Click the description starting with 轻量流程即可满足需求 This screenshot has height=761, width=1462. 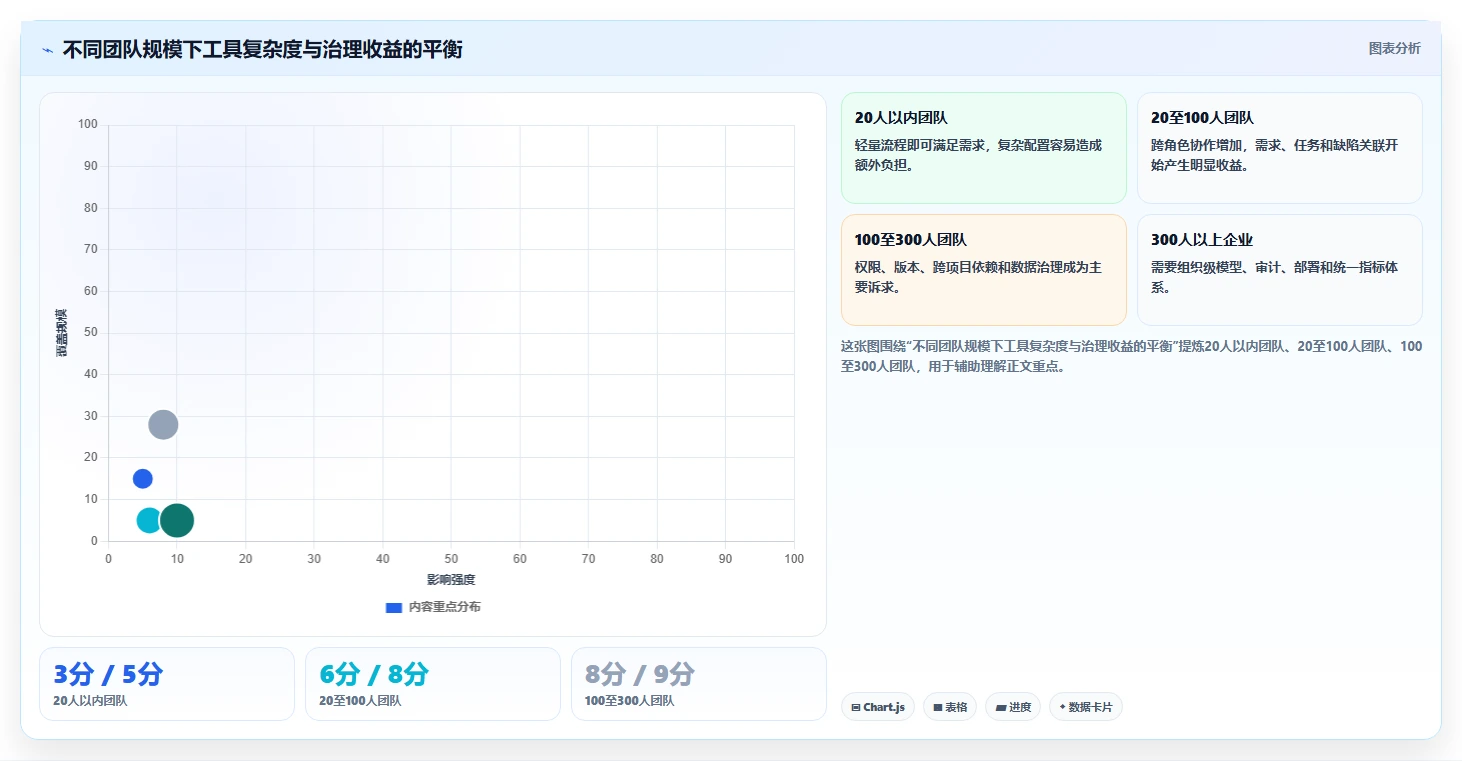pos(978,155)
